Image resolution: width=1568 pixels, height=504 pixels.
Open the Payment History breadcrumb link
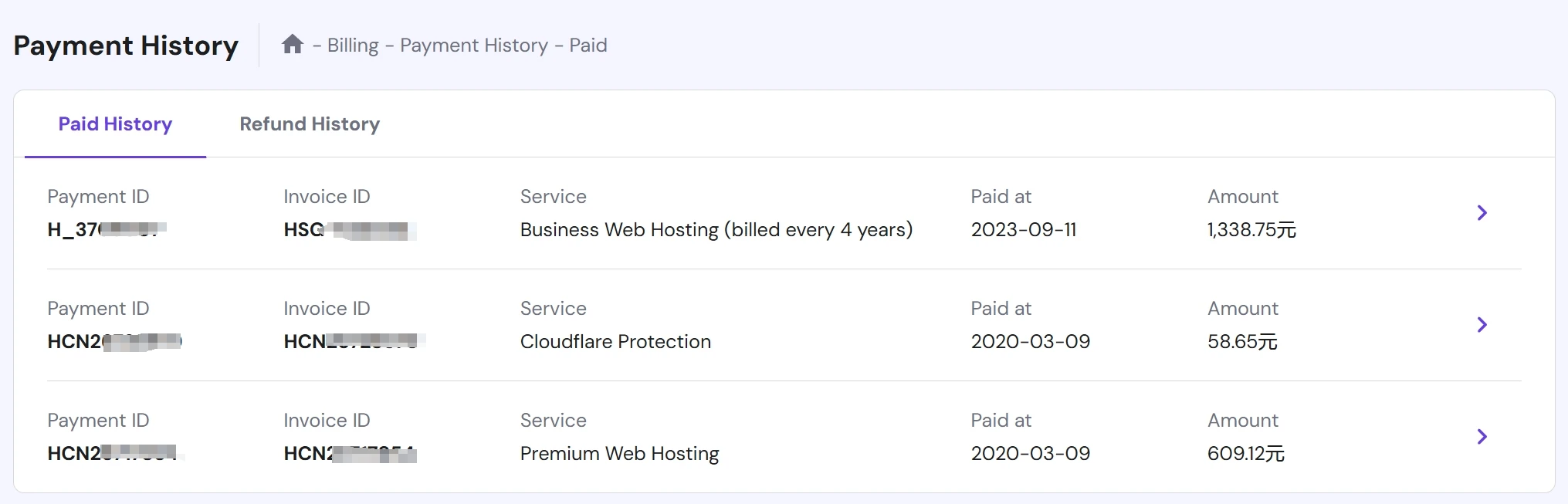pos(474,46)
